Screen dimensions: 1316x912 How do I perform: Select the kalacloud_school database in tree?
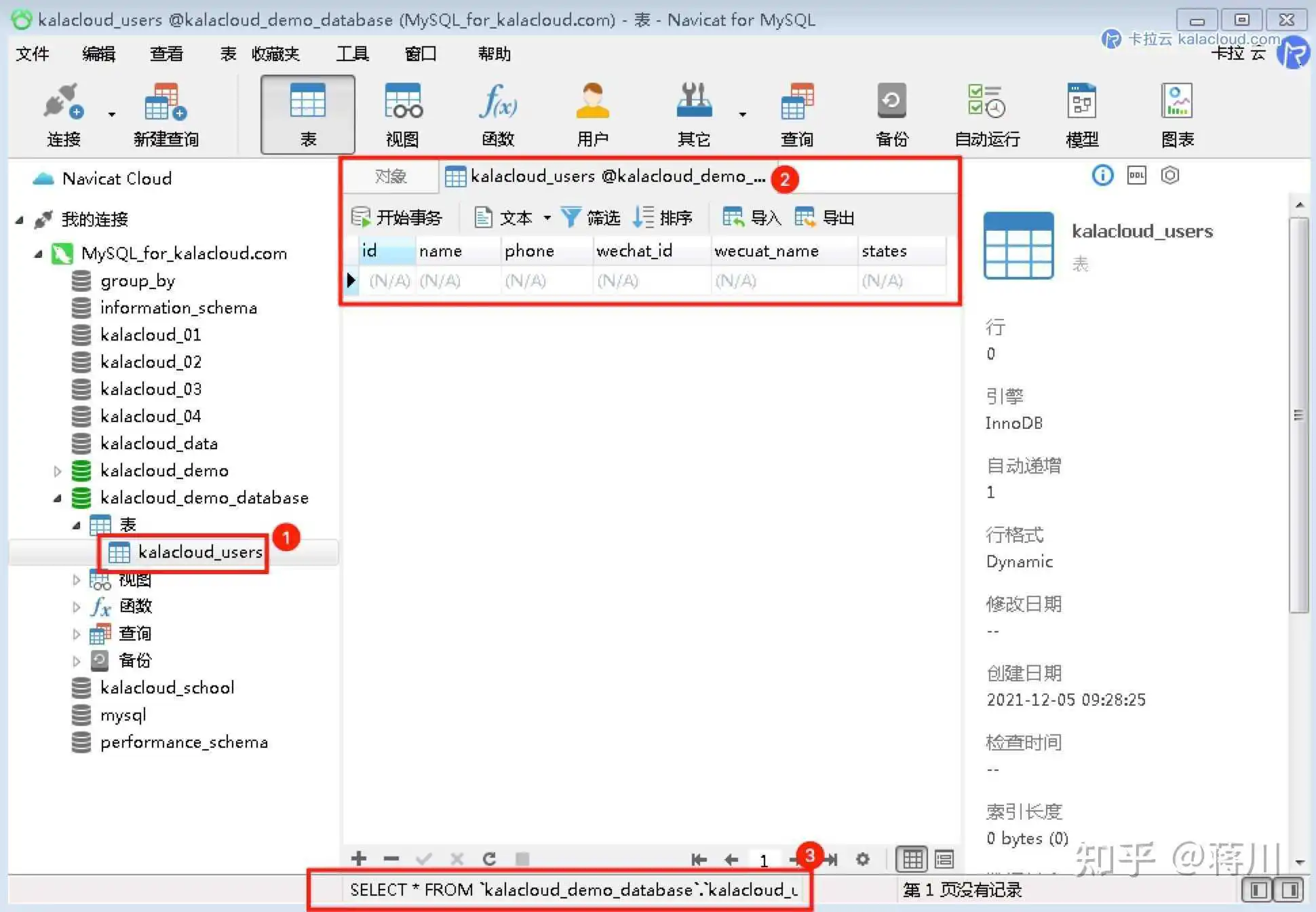[167, 687]
